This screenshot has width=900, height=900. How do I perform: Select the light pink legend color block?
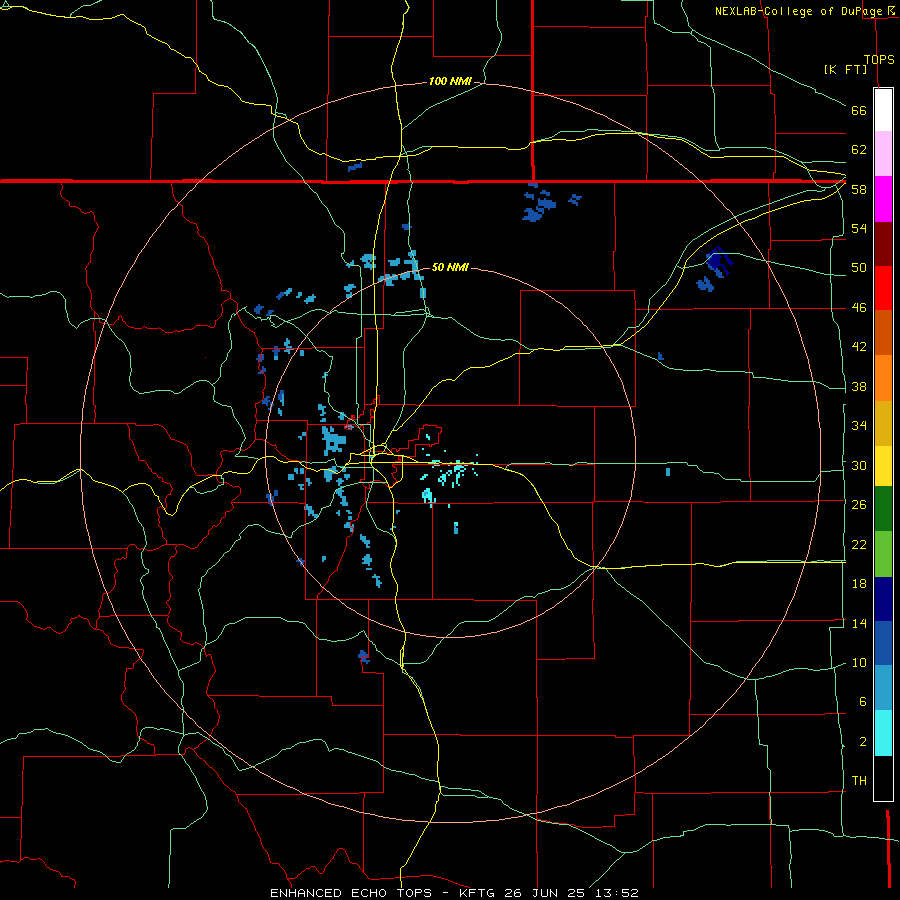[883, 154]
